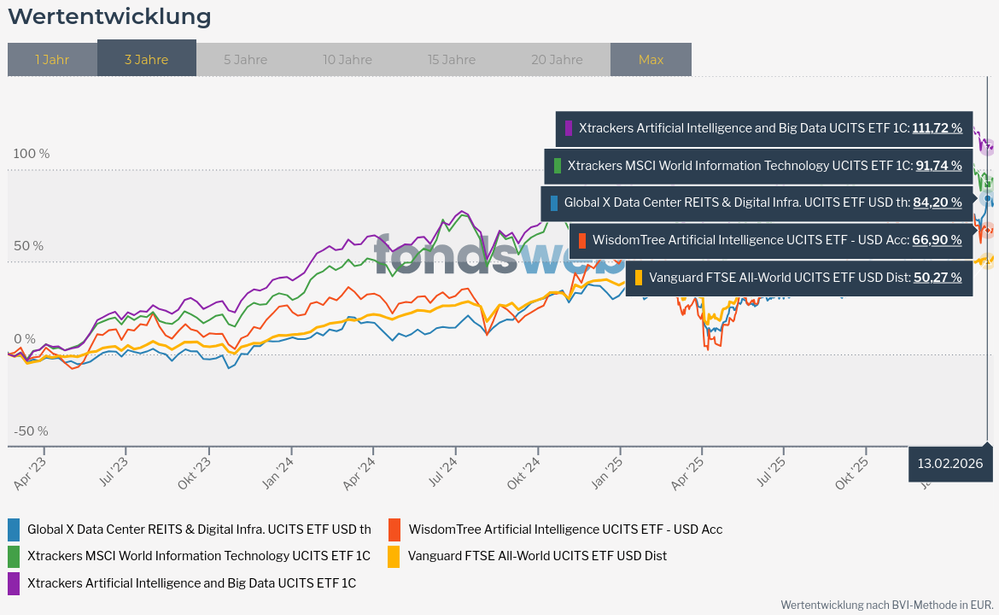Image resolution: width=999 pixels, height=615 pixels.
Task: Click the 0 % y-axis label
Action: (25, 339)
